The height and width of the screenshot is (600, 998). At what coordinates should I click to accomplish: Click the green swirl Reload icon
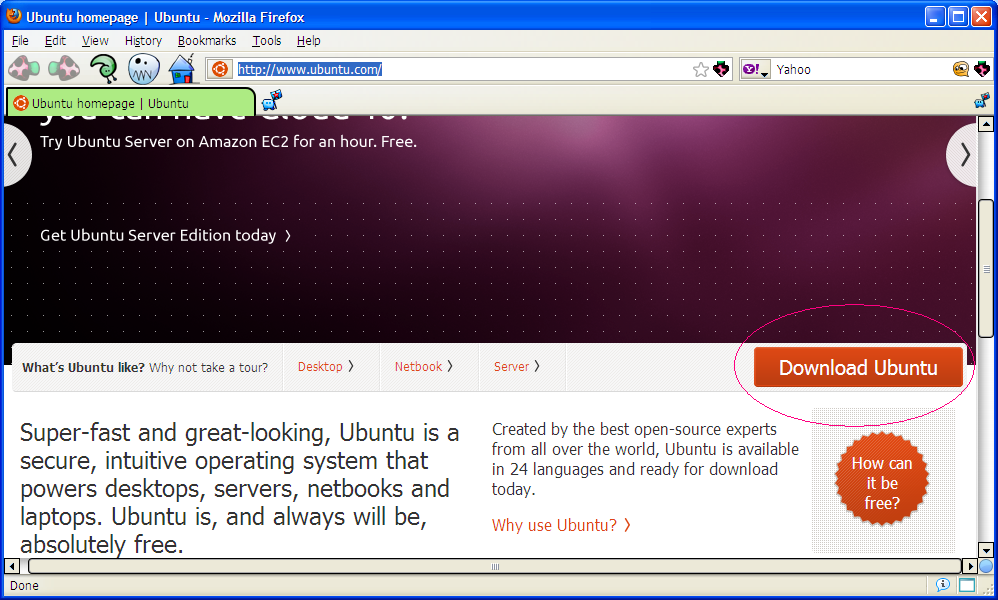tap(103, 69)
